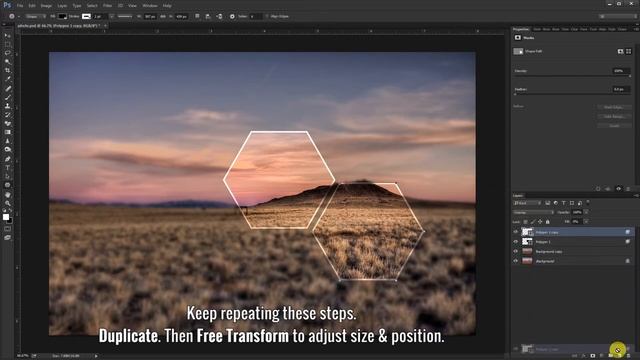The width and height of the screenshot is (640, 360).
Task: Select the Crop tool
Action: coord(7,71)
